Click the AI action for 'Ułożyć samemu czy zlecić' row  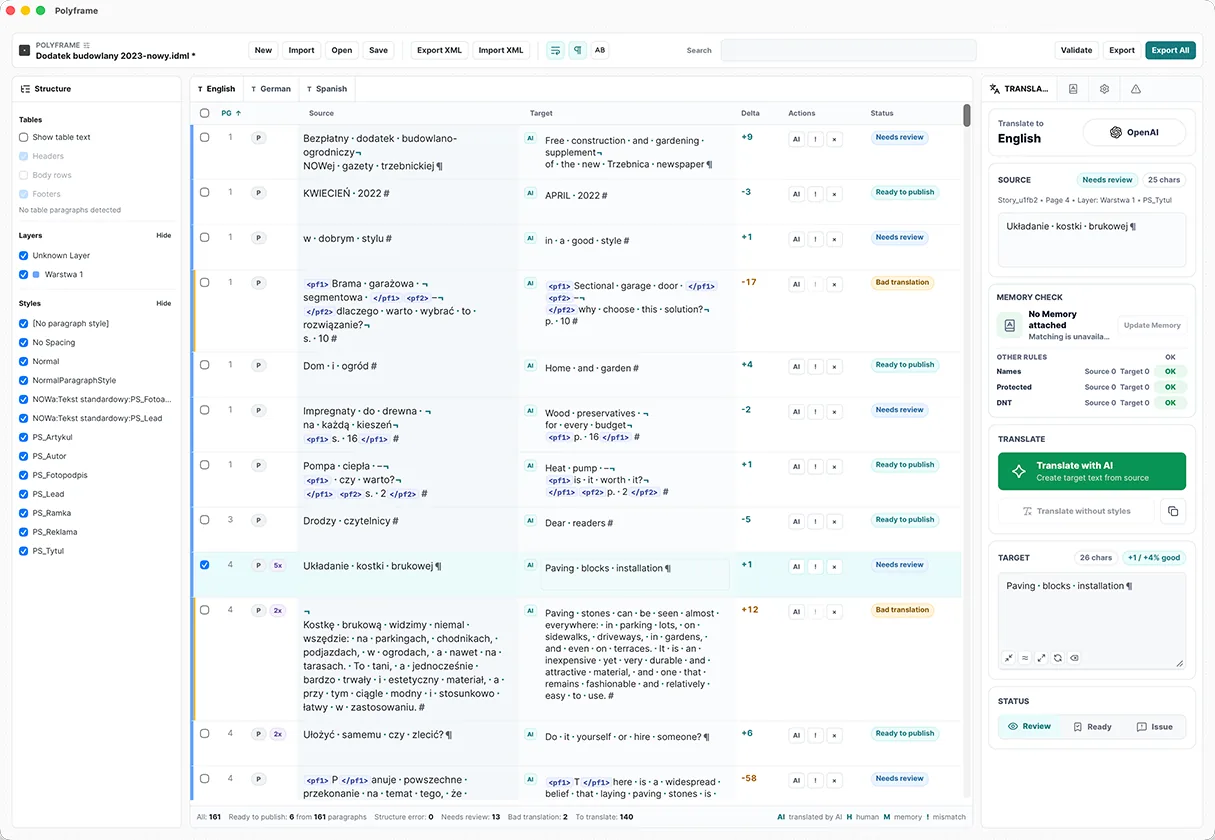(796, 735)
